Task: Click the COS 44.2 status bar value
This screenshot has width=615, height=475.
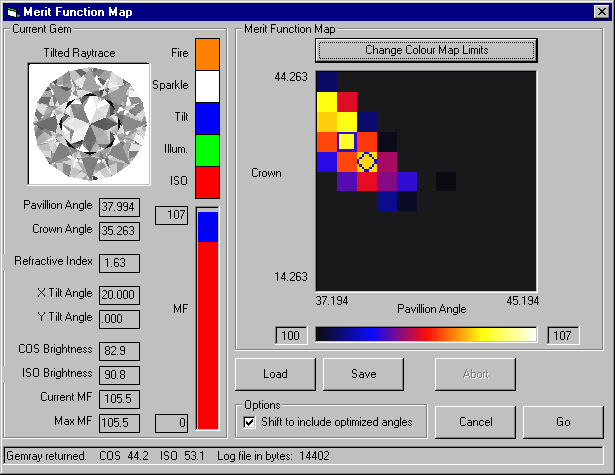Action: 124,456
